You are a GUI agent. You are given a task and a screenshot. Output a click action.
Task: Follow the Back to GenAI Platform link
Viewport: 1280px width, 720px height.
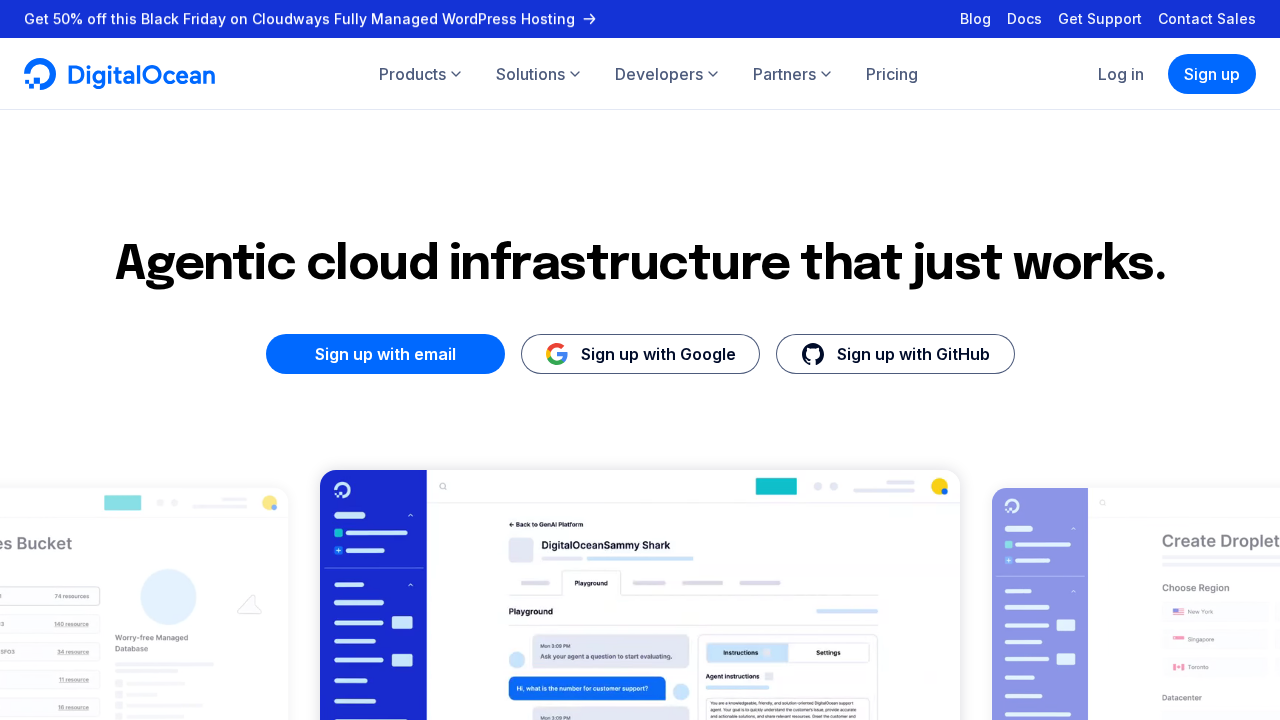click(x=546, y=524)
